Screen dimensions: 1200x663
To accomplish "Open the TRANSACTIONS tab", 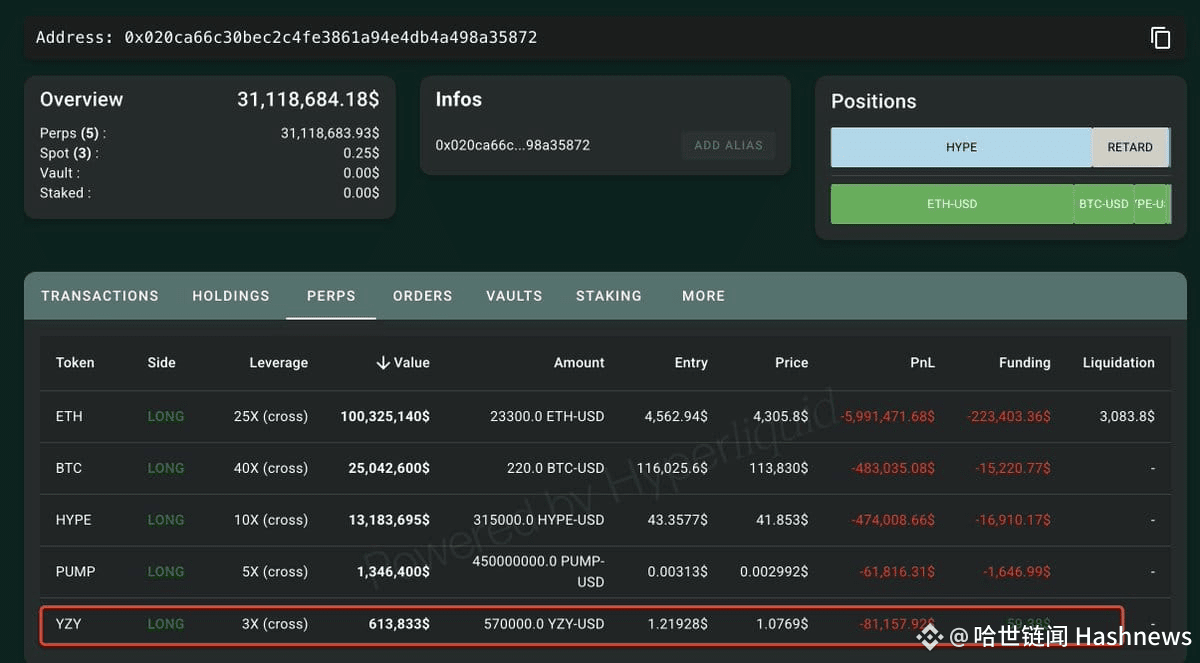I will pyautogui.click(x=100, y=296).
